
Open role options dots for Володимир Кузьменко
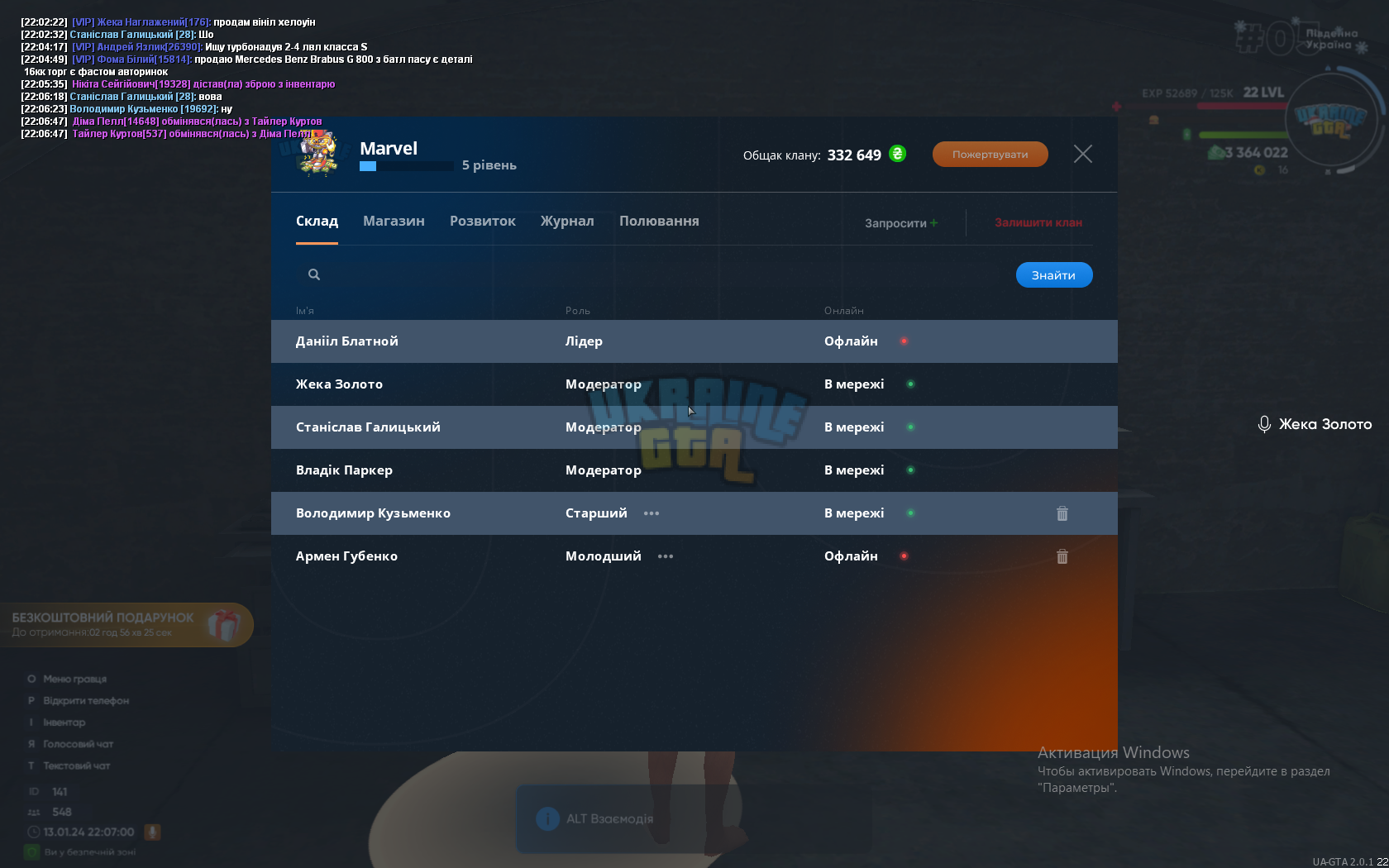(x=652, y=513)
